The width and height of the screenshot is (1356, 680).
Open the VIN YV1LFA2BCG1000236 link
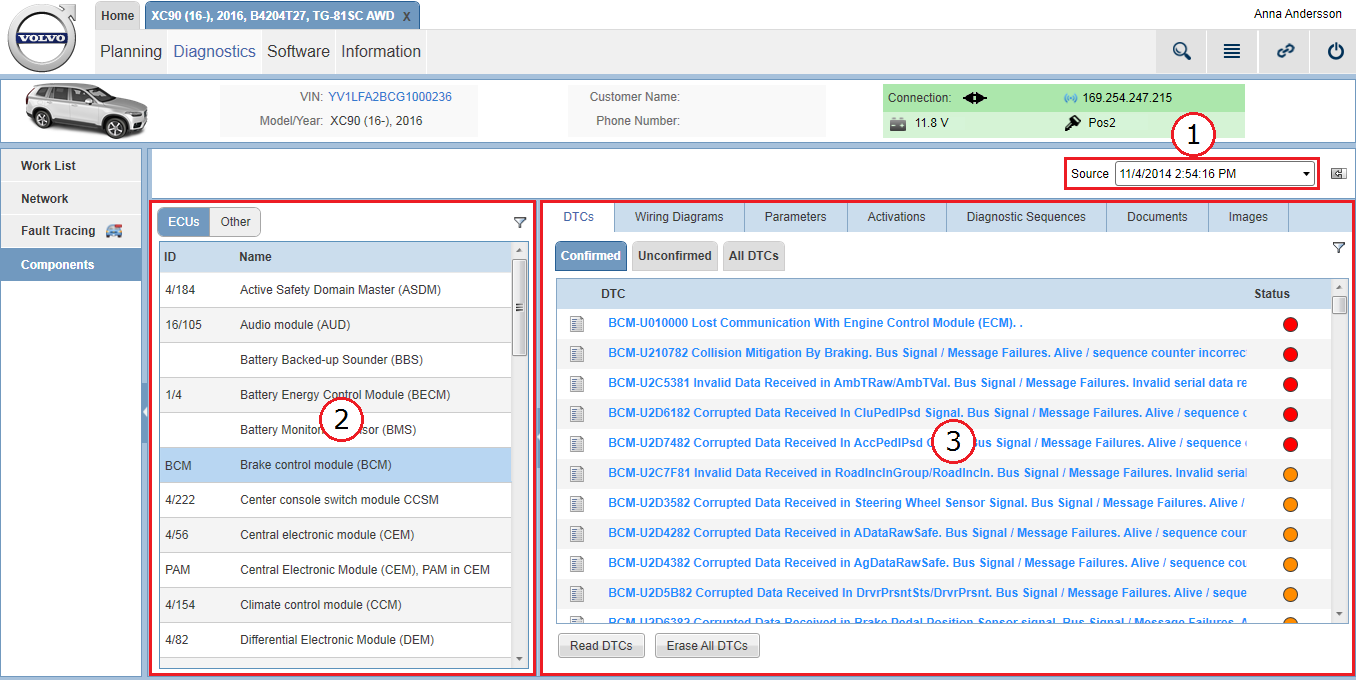coord(390,97)
